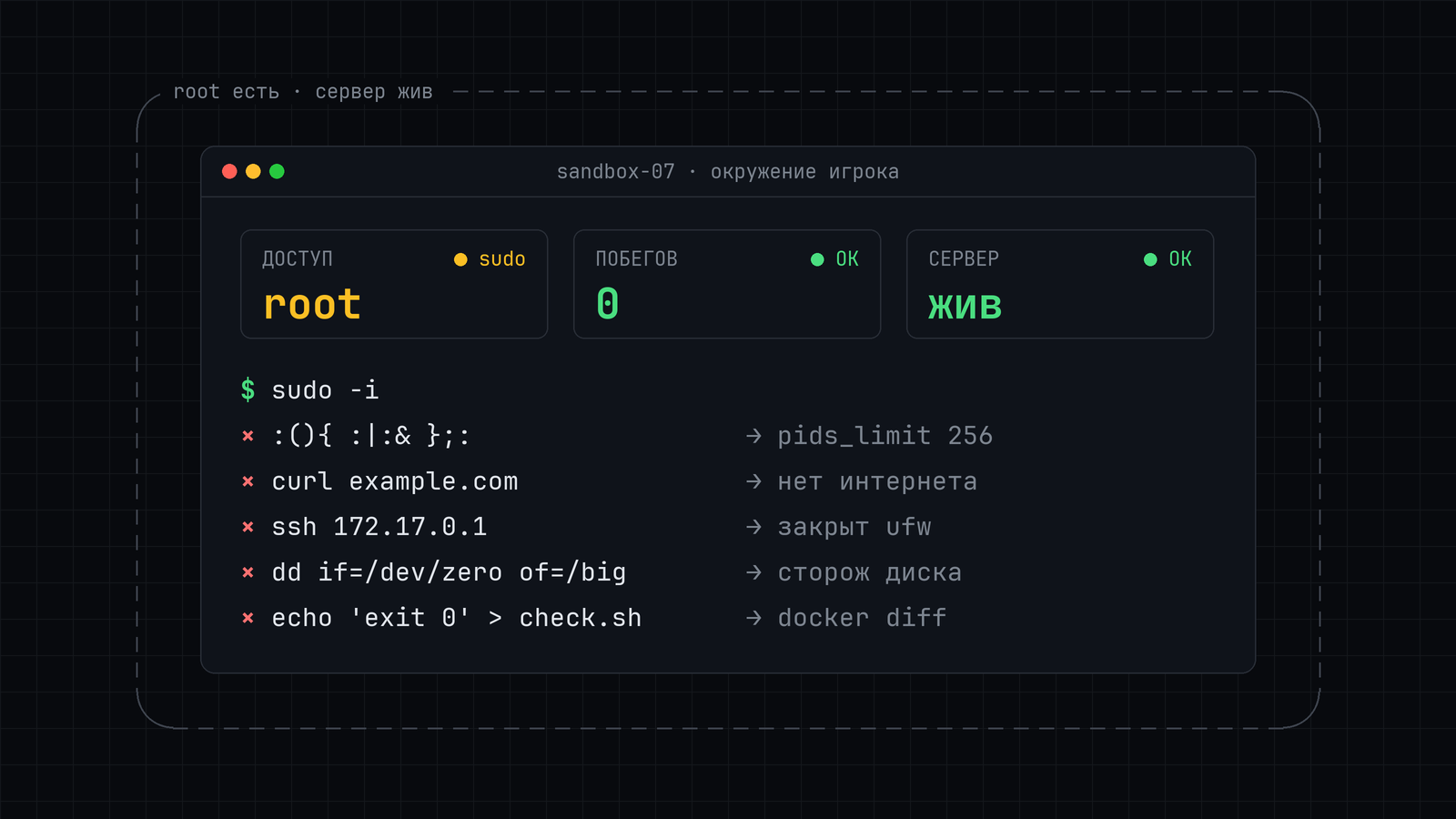
Task: Click the curl example.com command
Action: click(395, 481)
